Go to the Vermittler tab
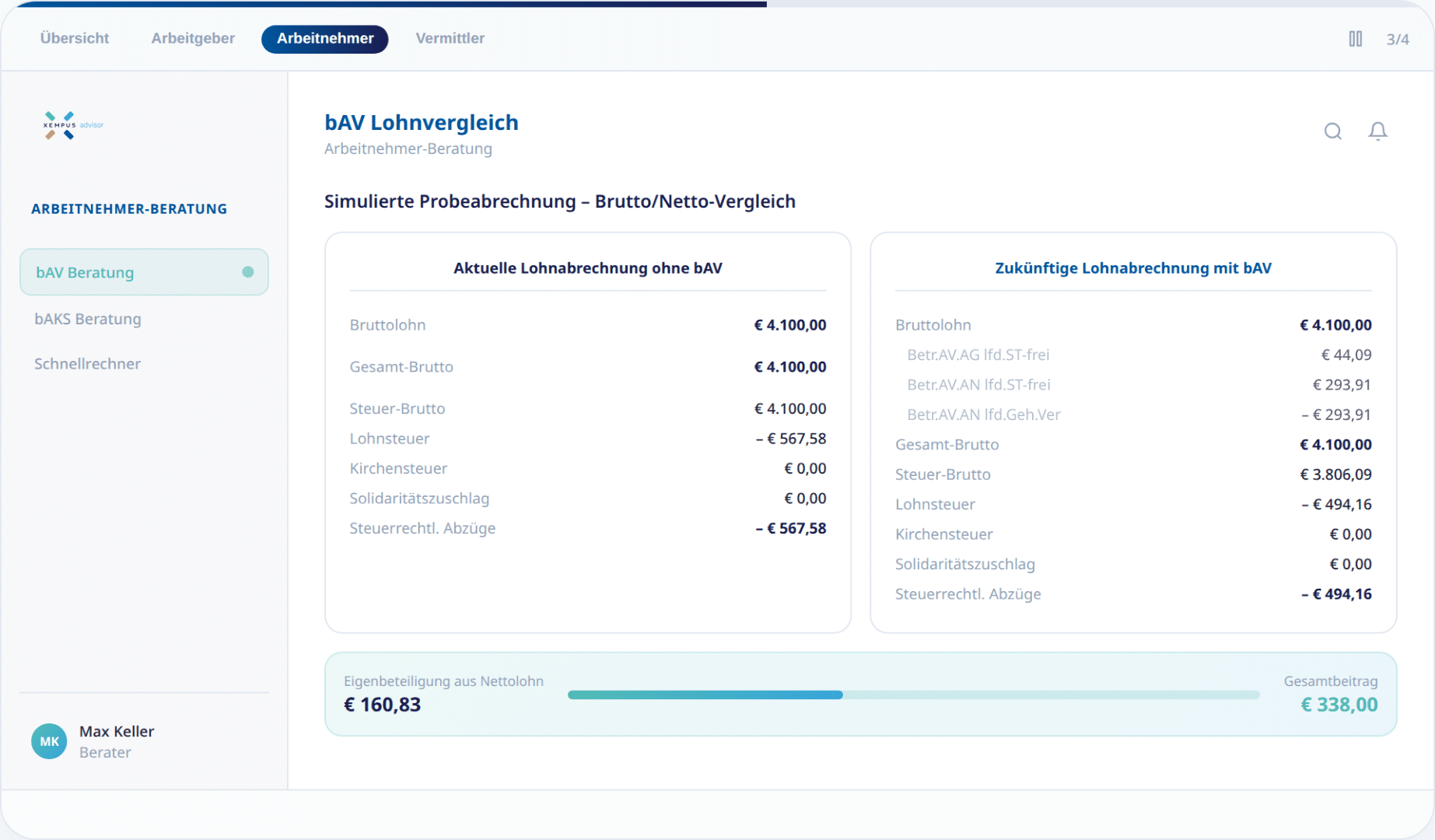Image resolution: width=1435 pixels, height=840 pixels. [x=450, y=38]
